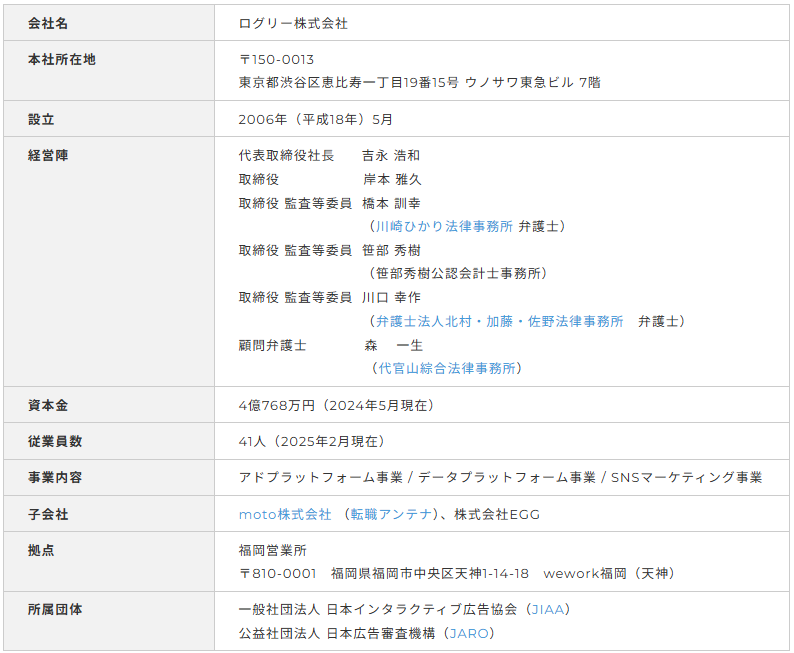Click the name 笹部 秀樹
The height and width of the screenshot is (653, 794).
391,251
